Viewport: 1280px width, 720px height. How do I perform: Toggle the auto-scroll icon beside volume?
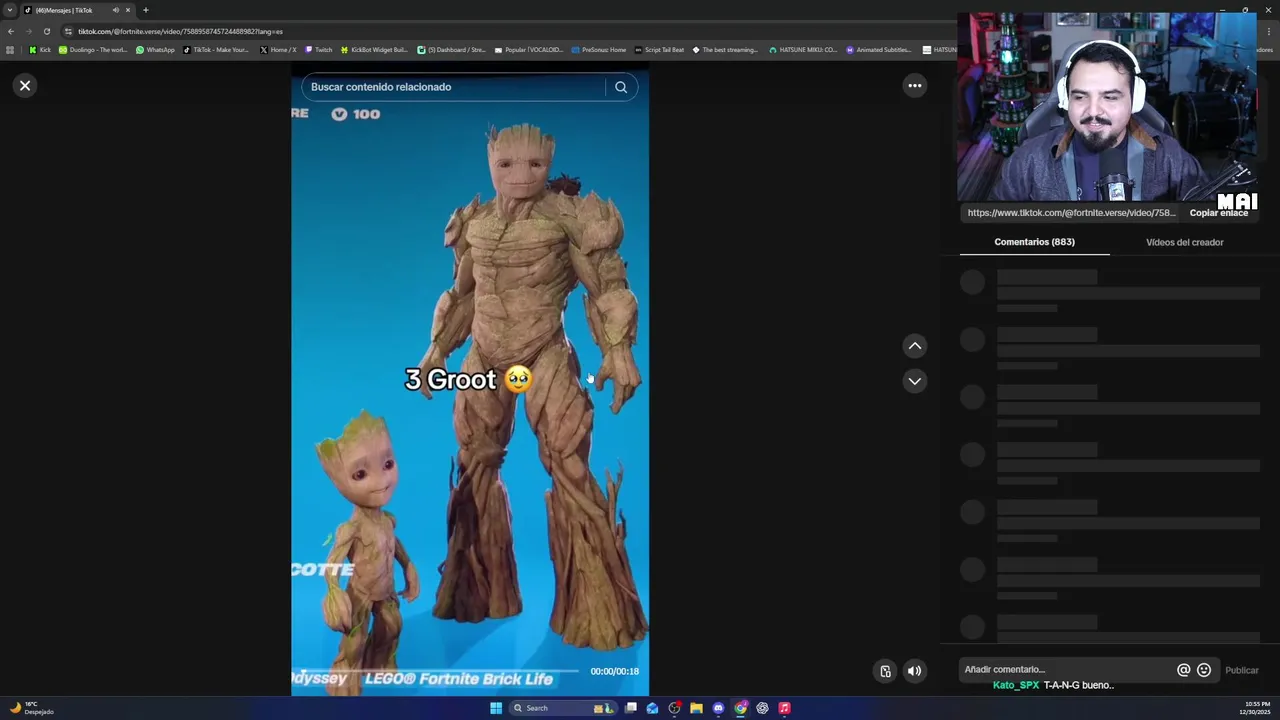(885, 671)
